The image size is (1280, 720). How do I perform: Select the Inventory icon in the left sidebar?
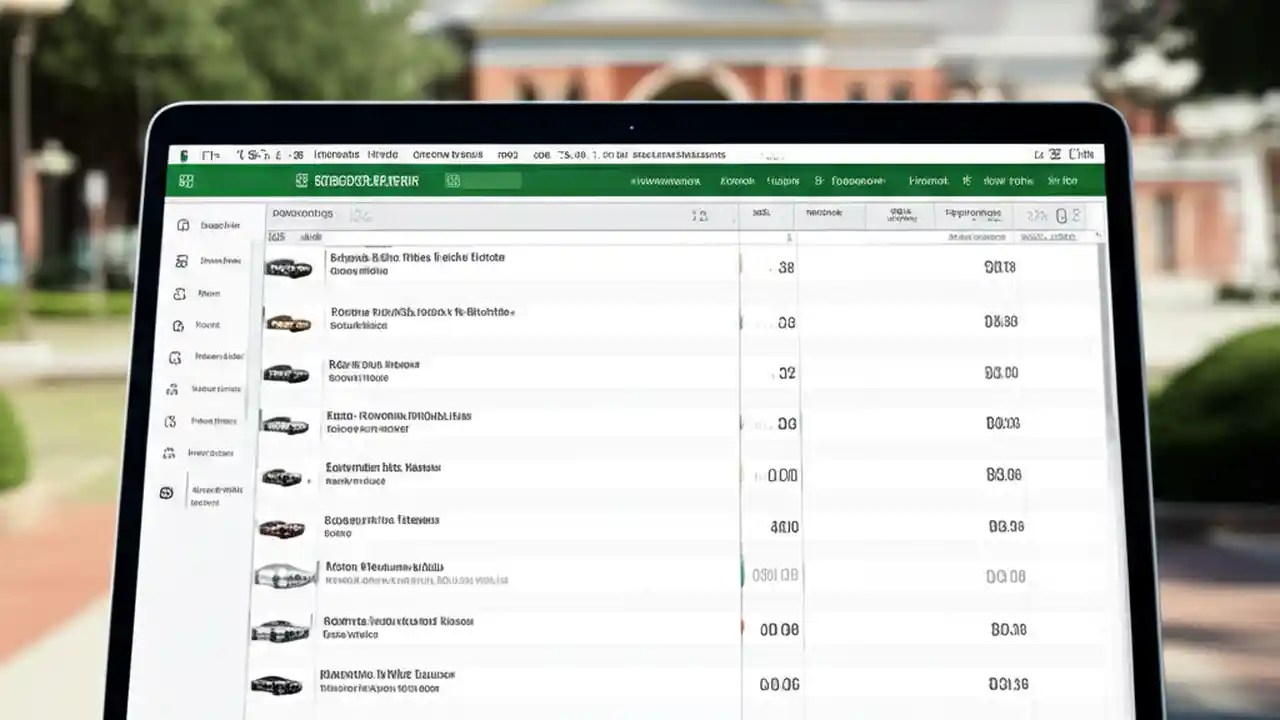coord(181,260)
